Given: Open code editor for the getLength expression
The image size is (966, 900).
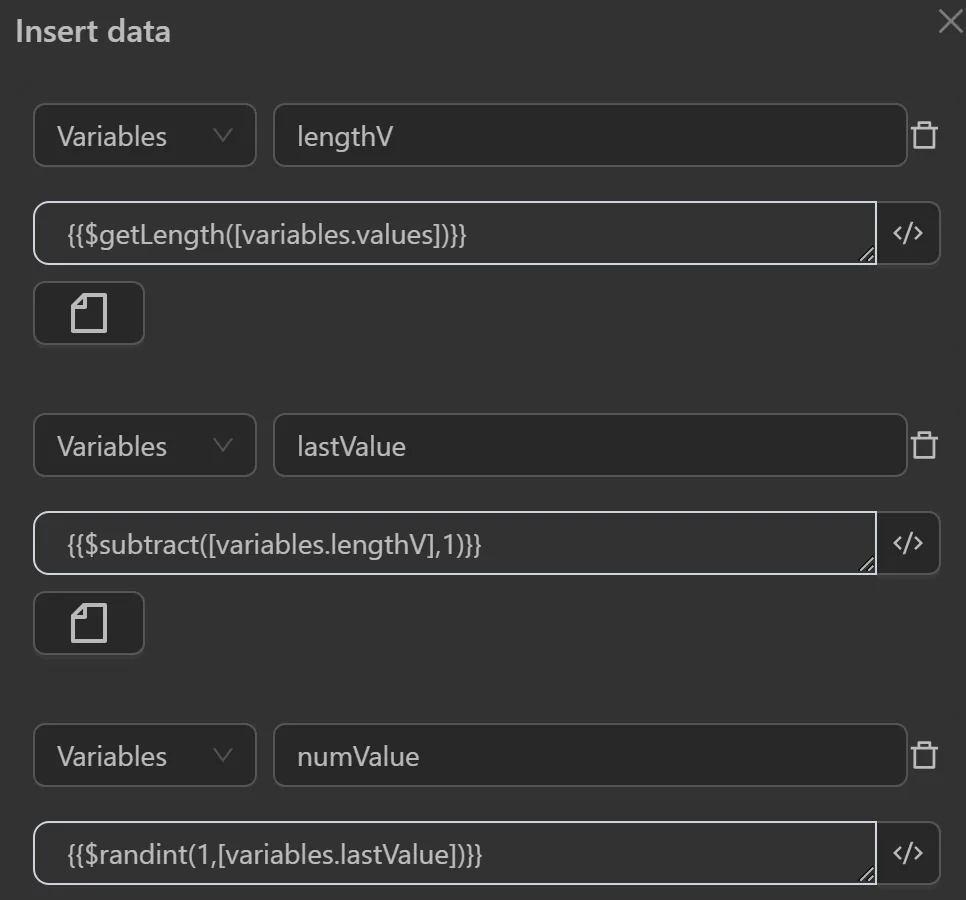Looking at the screenshot, I should 908,233.
